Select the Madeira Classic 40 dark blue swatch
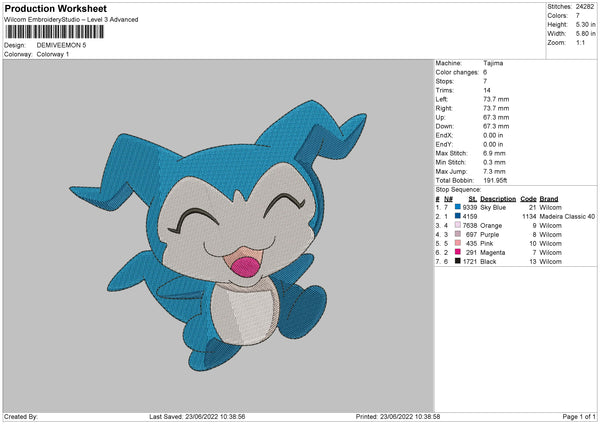 pos(458,216)
